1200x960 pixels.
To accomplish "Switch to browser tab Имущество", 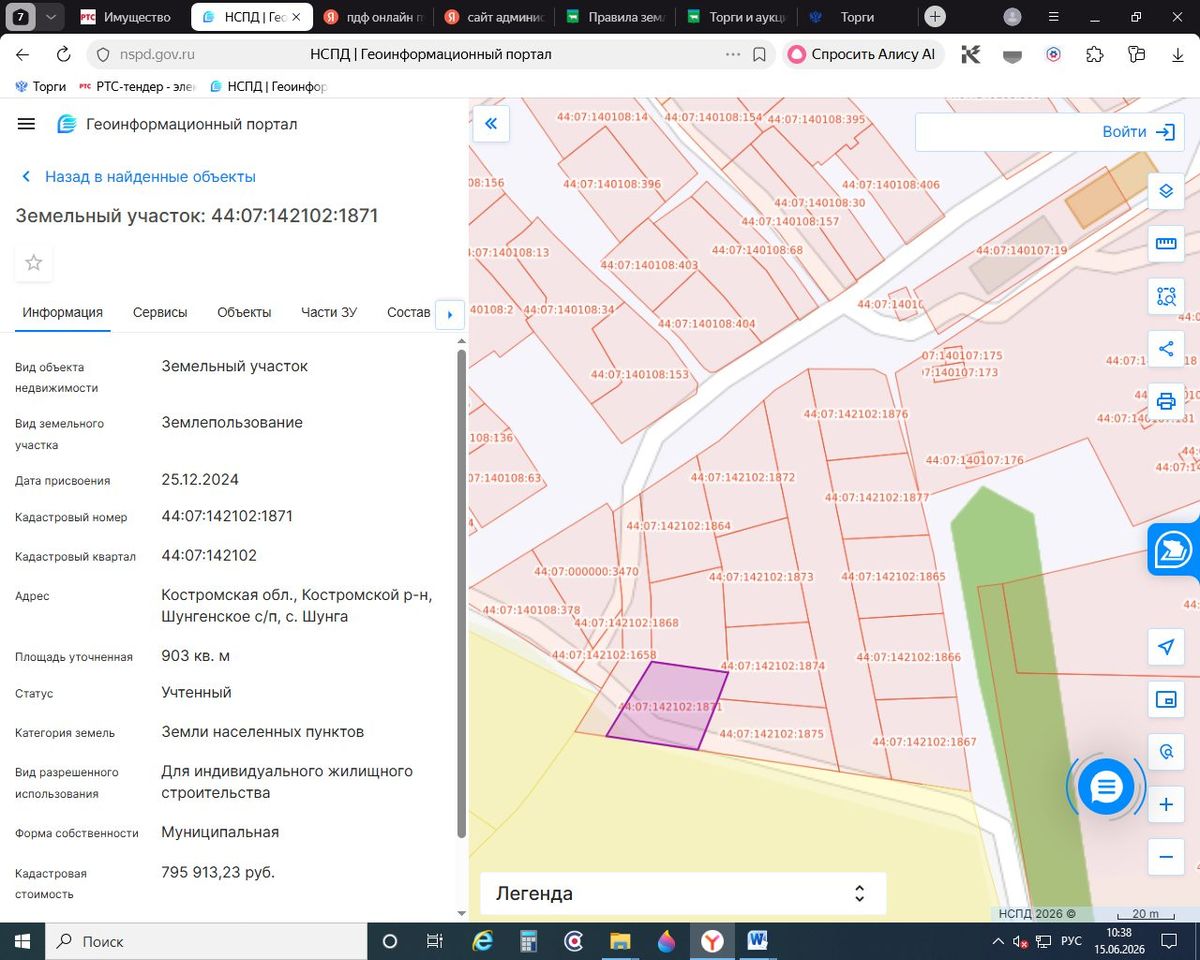I will click(129, 17).
